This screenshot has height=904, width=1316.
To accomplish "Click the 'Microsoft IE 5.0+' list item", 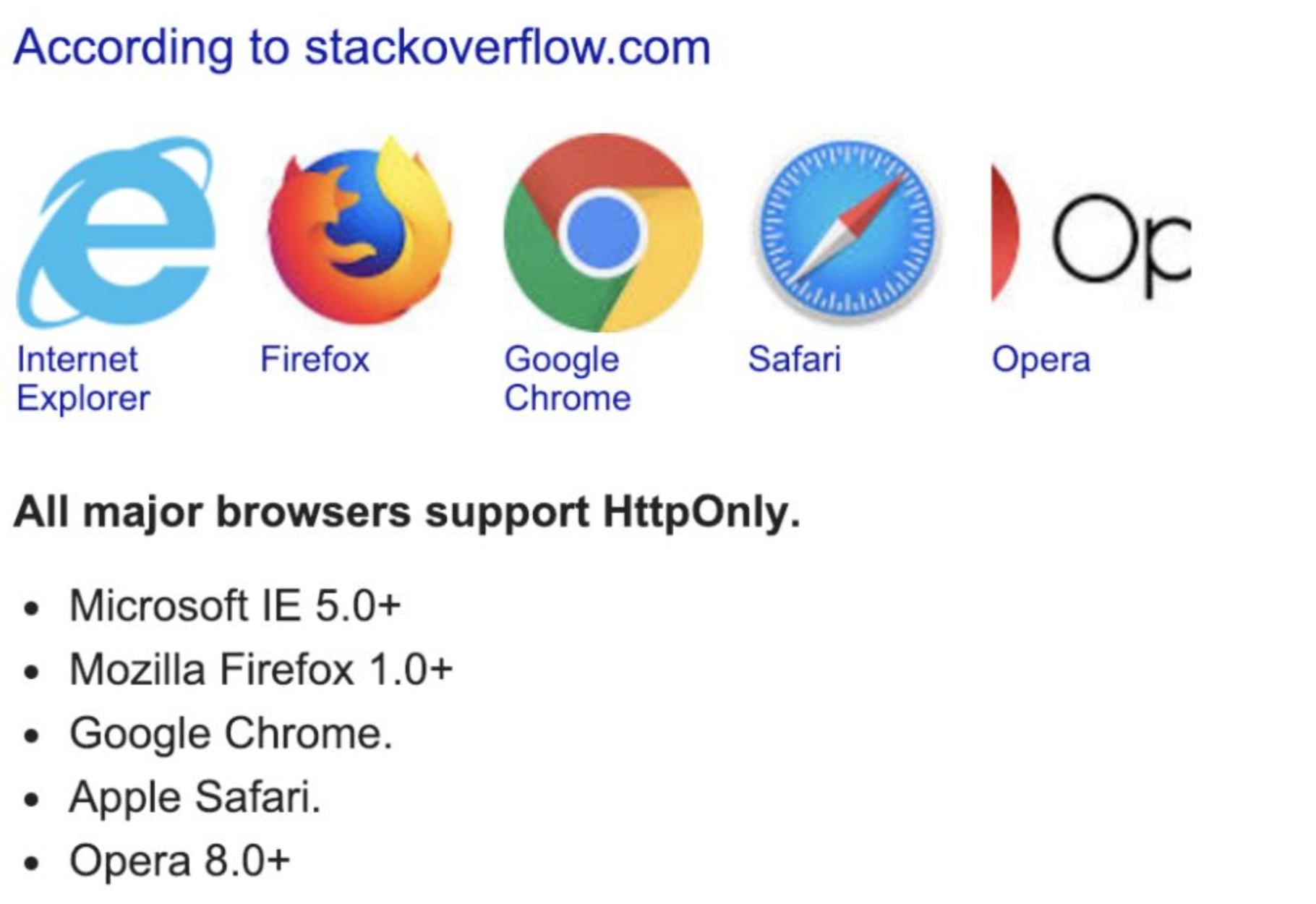I will (x=235, y=605).
